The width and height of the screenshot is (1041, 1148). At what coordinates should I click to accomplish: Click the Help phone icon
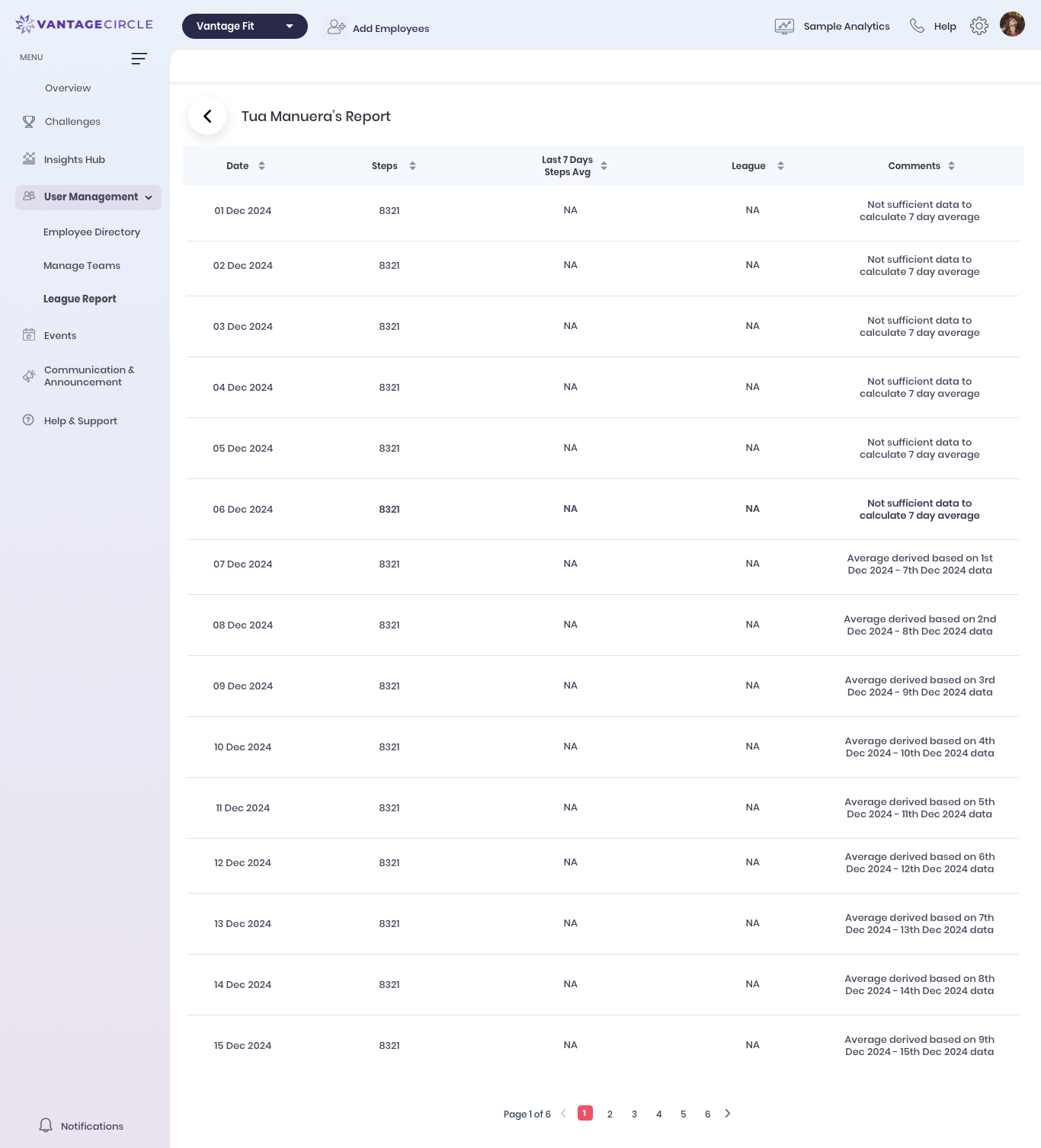(x=917, y=26)
